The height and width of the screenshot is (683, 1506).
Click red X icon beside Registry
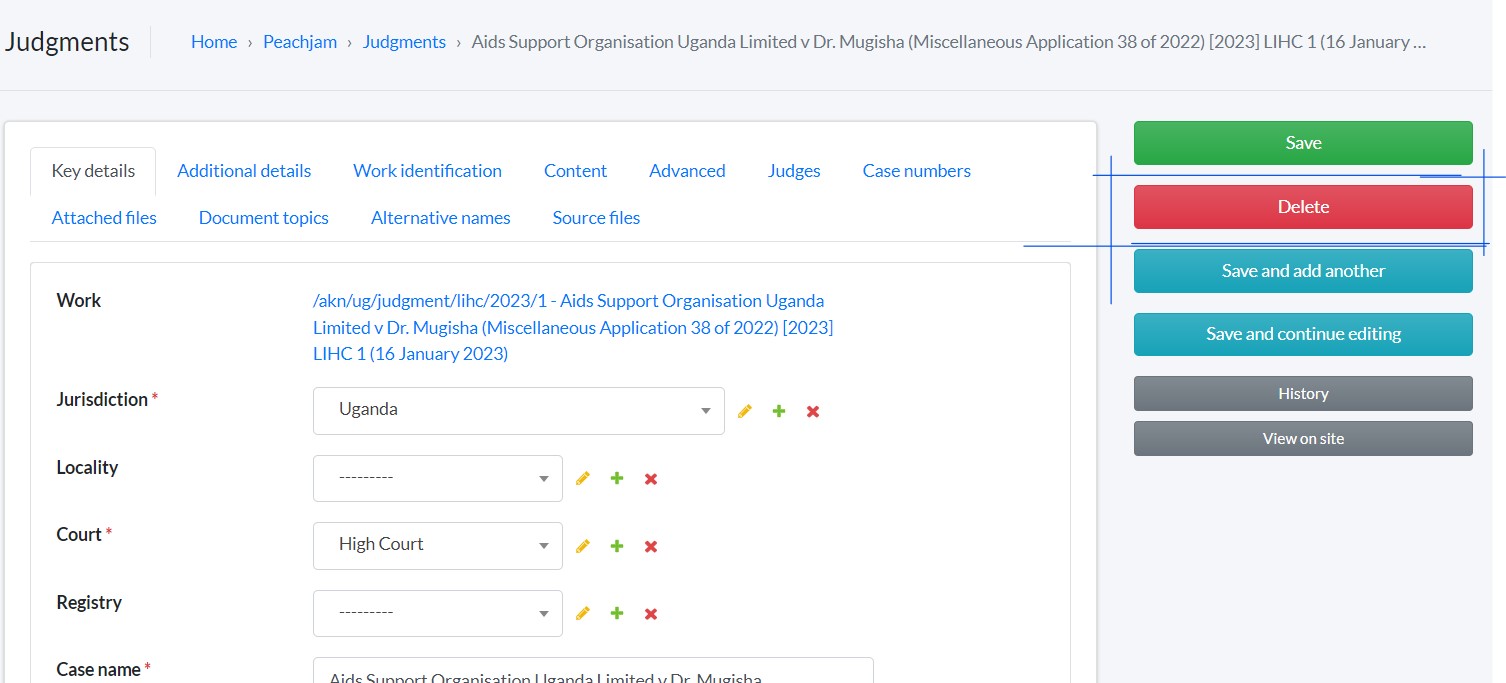tap(651, 613)
